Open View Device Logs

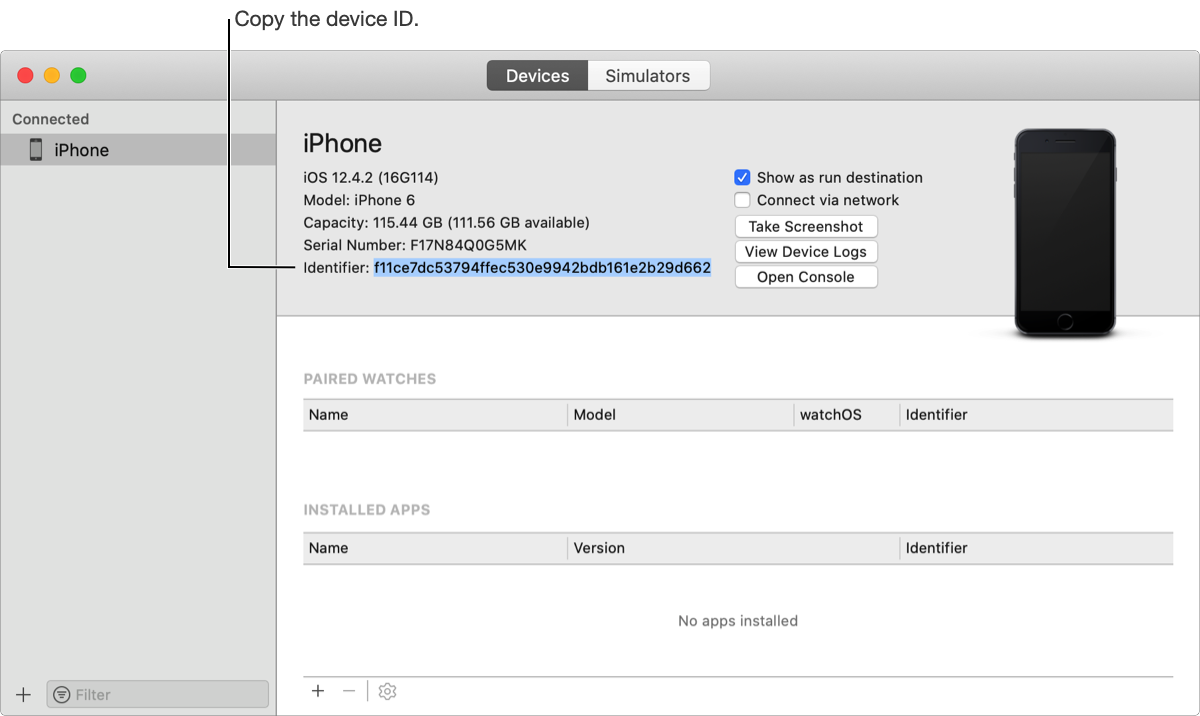click(x=806, y=252)
